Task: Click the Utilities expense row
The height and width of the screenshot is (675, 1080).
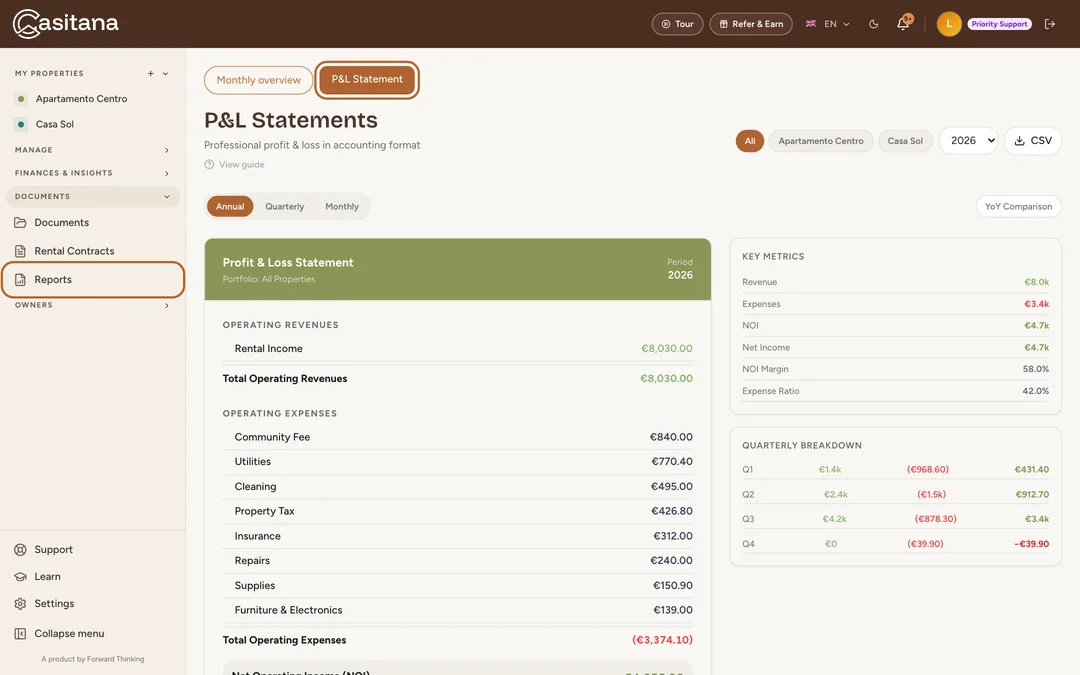Action: click(457, 462)
